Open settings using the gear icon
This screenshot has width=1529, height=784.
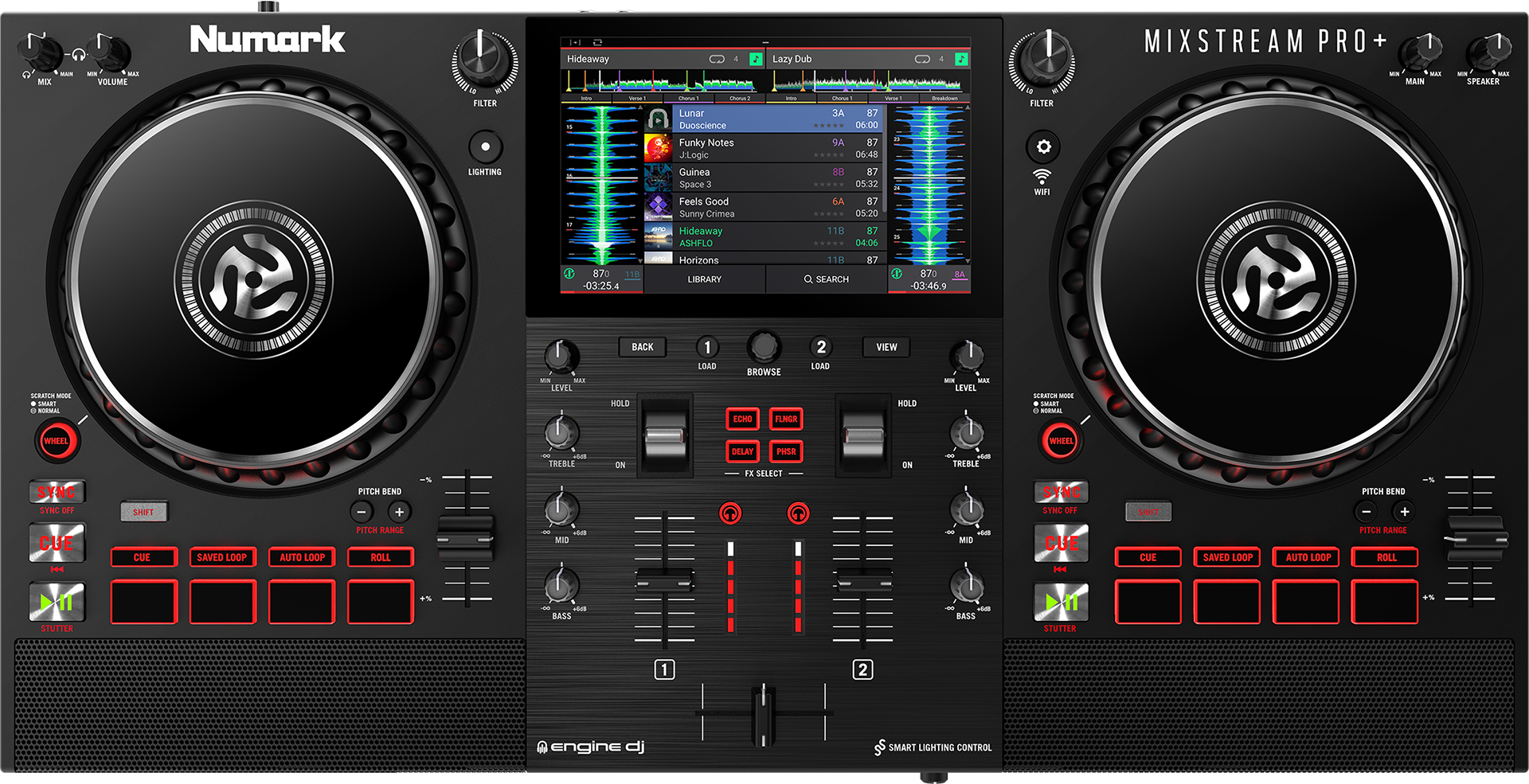[x=1043, y=147]
